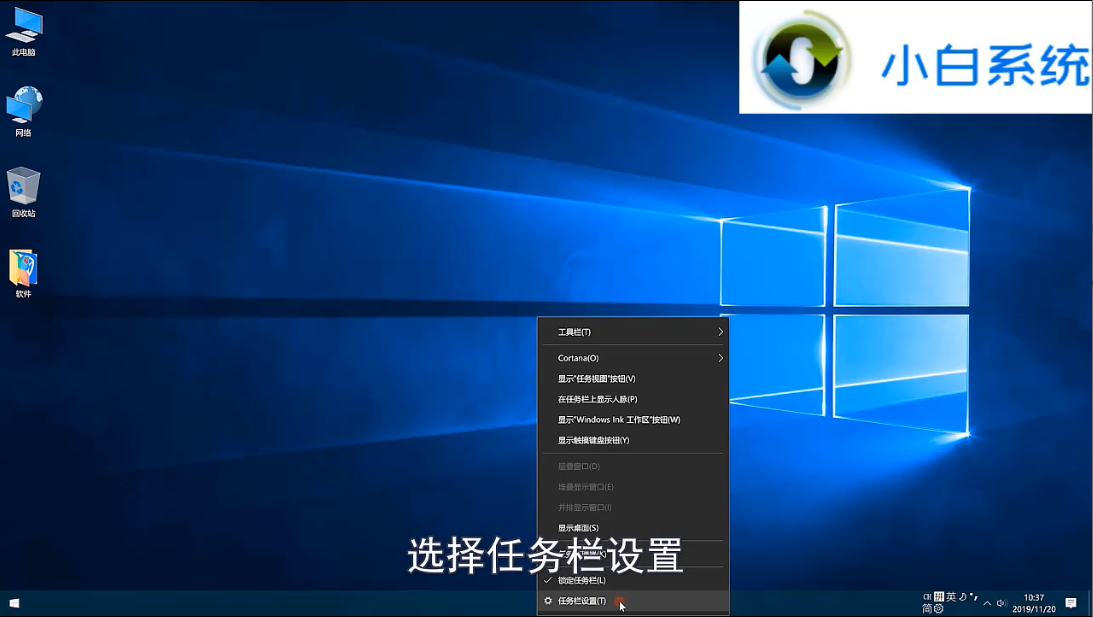The image size is (1093, 617).
Task: Toggle the IME punctuation mode icon
Action: coord(973,597)
